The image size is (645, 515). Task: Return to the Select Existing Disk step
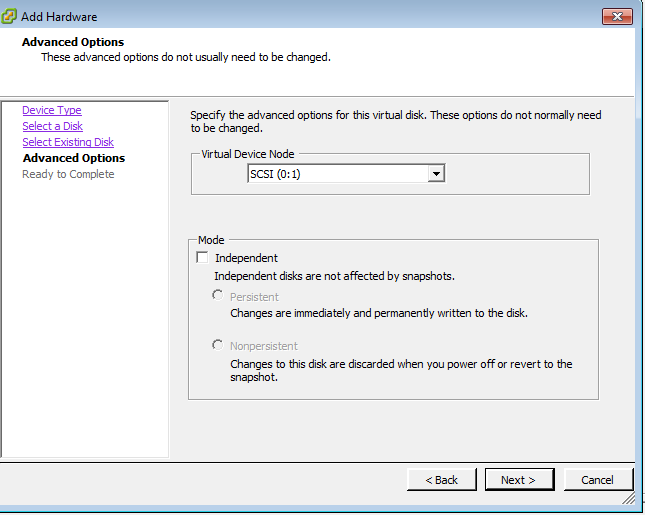click(68, 142)
